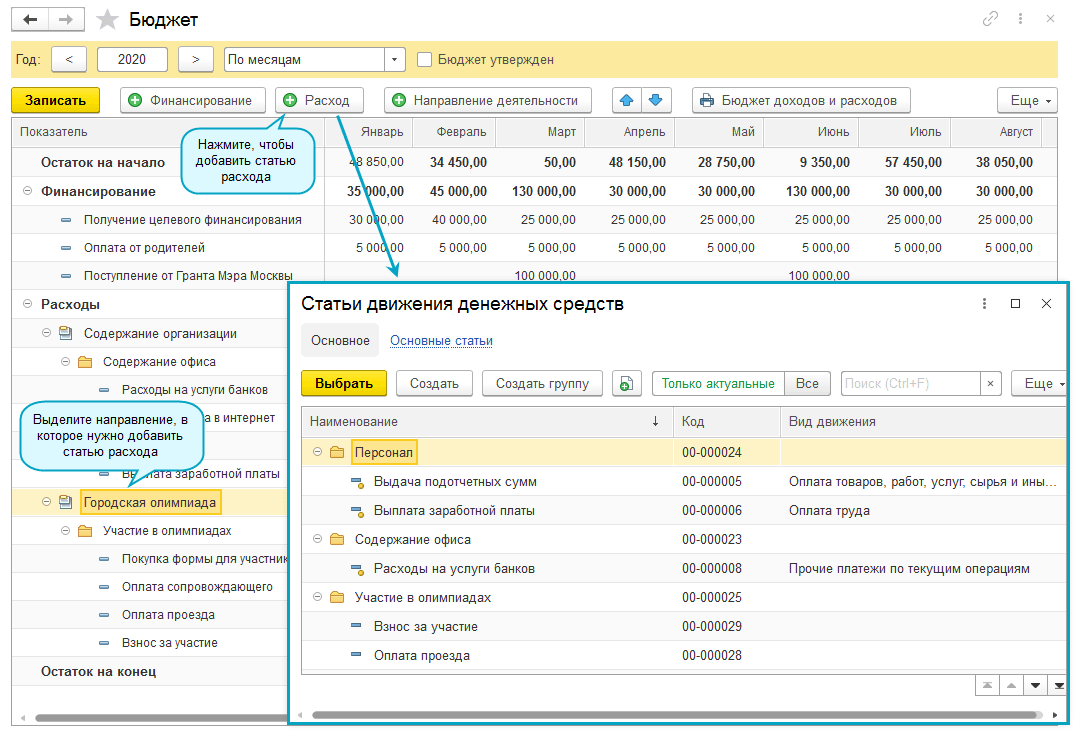The width and height of the screenshot is (1081, 738).
Task: Move row up with blue arrow
Action: point(627,100)
